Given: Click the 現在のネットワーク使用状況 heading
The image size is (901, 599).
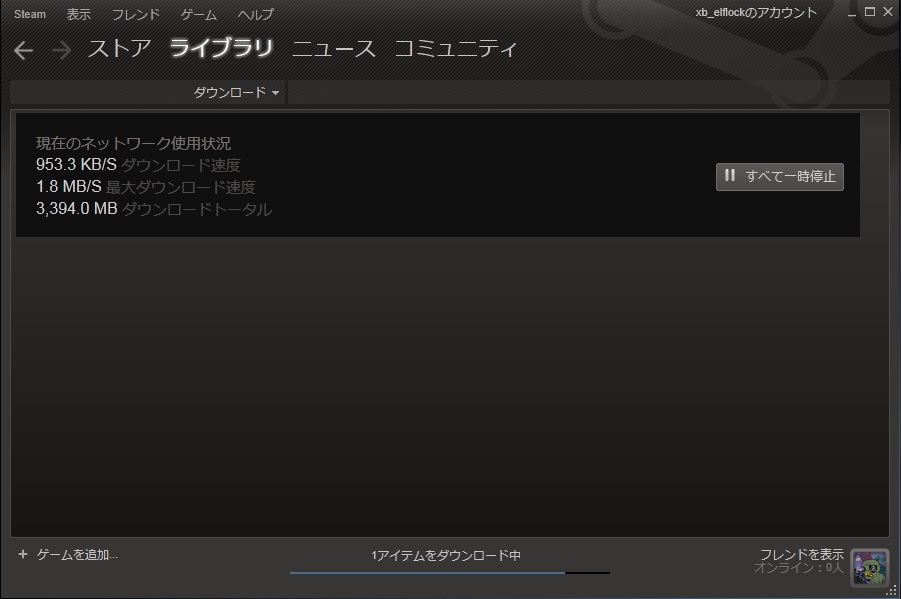Looking at the screenshot, I should pos(133,143).
